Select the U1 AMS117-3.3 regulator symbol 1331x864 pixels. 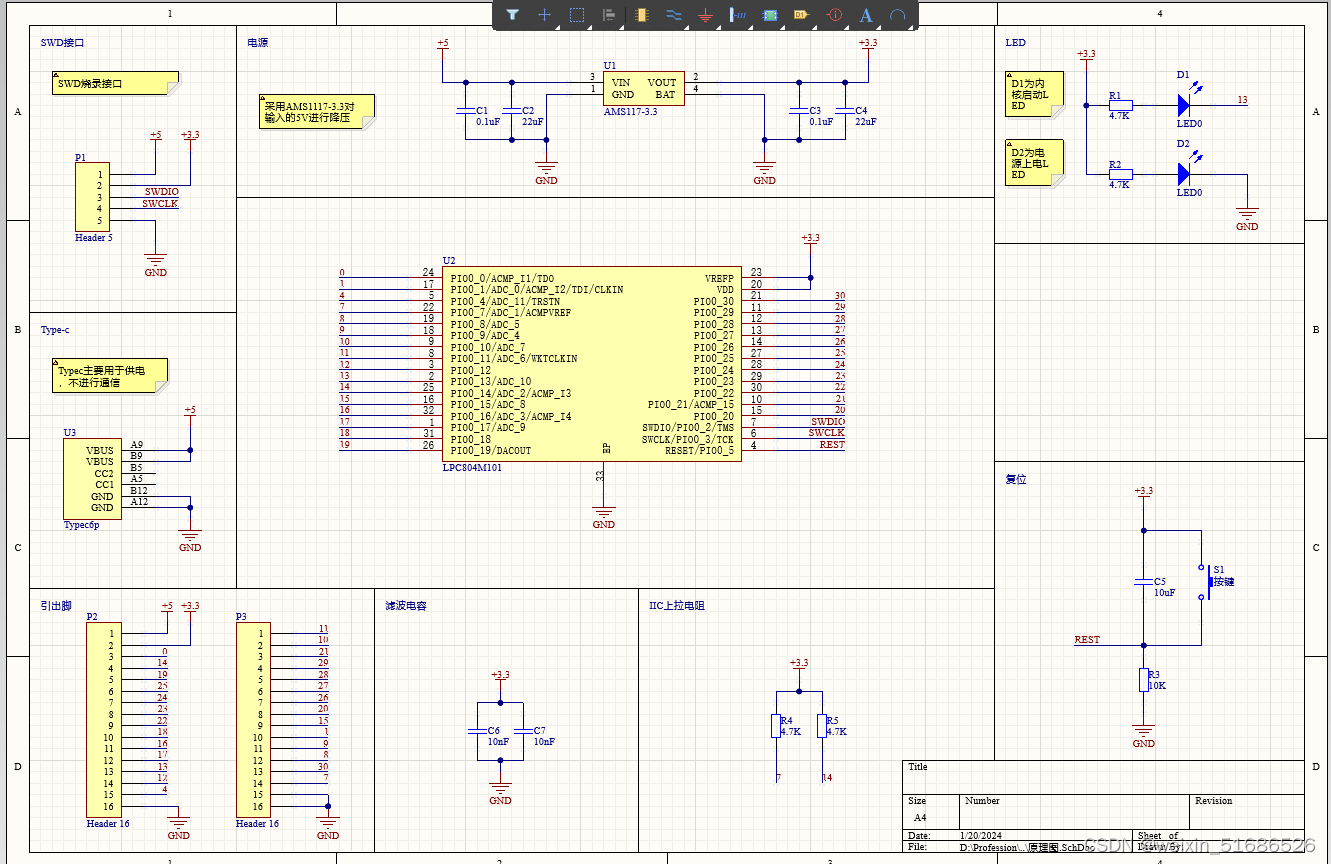click(x=643, y=88)
